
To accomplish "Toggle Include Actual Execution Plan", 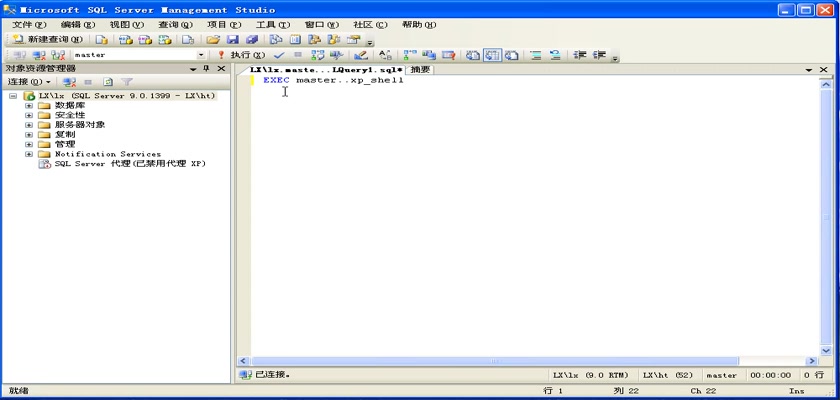I will point(410,55).
